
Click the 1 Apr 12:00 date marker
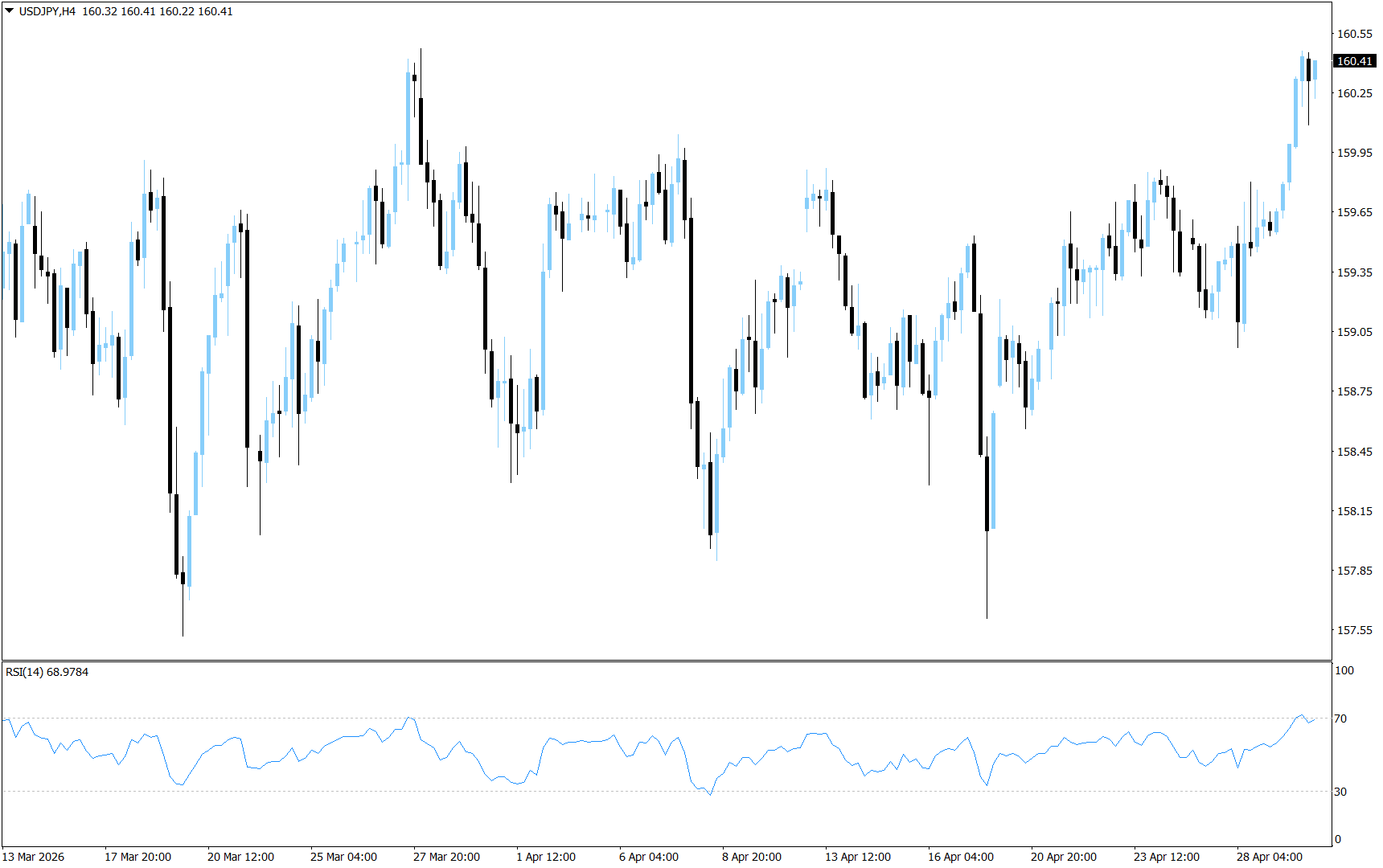coord(547,857)
